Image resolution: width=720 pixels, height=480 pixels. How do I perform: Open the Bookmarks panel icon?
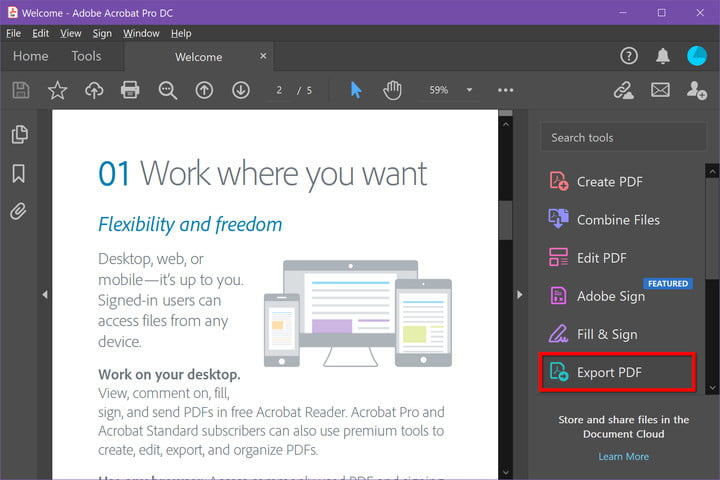click(x=18, y=173)
